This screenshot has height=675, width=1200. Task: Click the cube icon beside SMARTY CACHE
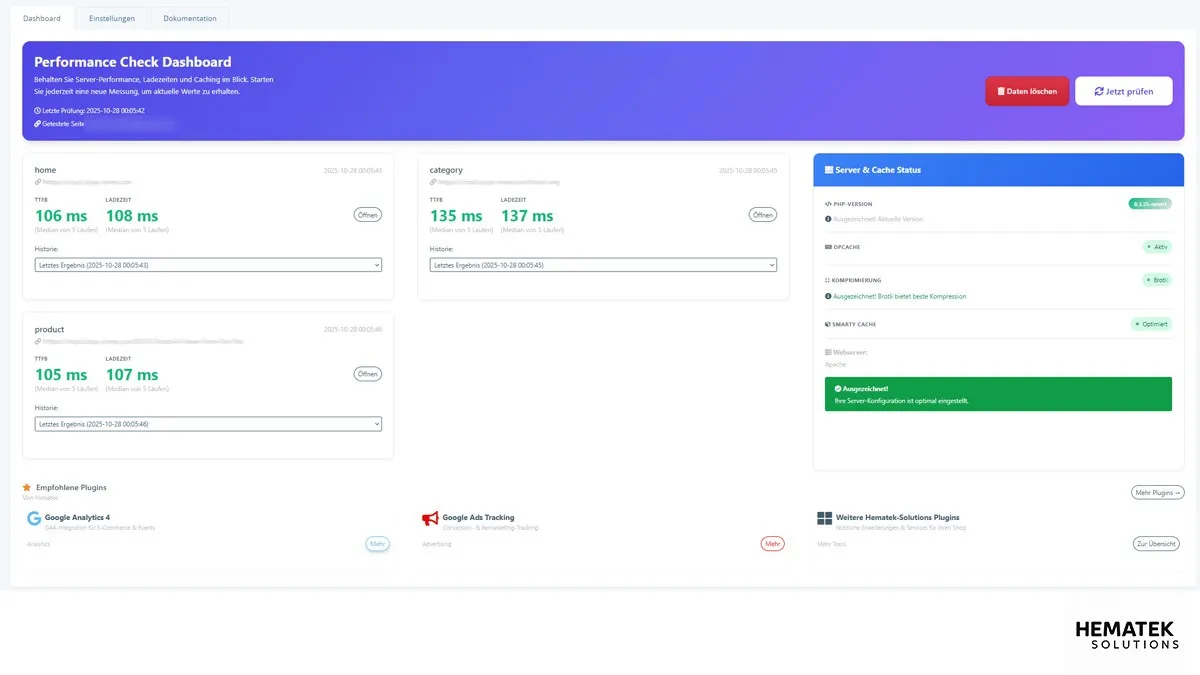(x=828, y=324)
